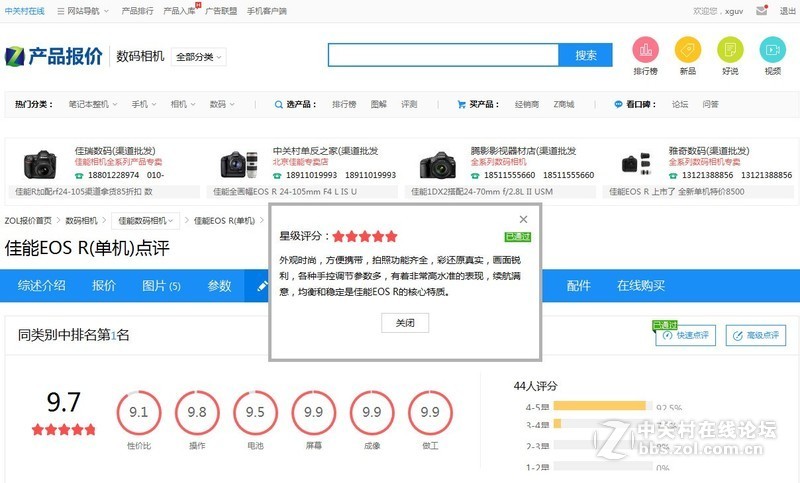The height and width of the screenshot is (483, 800).
Task: Expand the 笔记本整机 category menu
Action: 93,105
